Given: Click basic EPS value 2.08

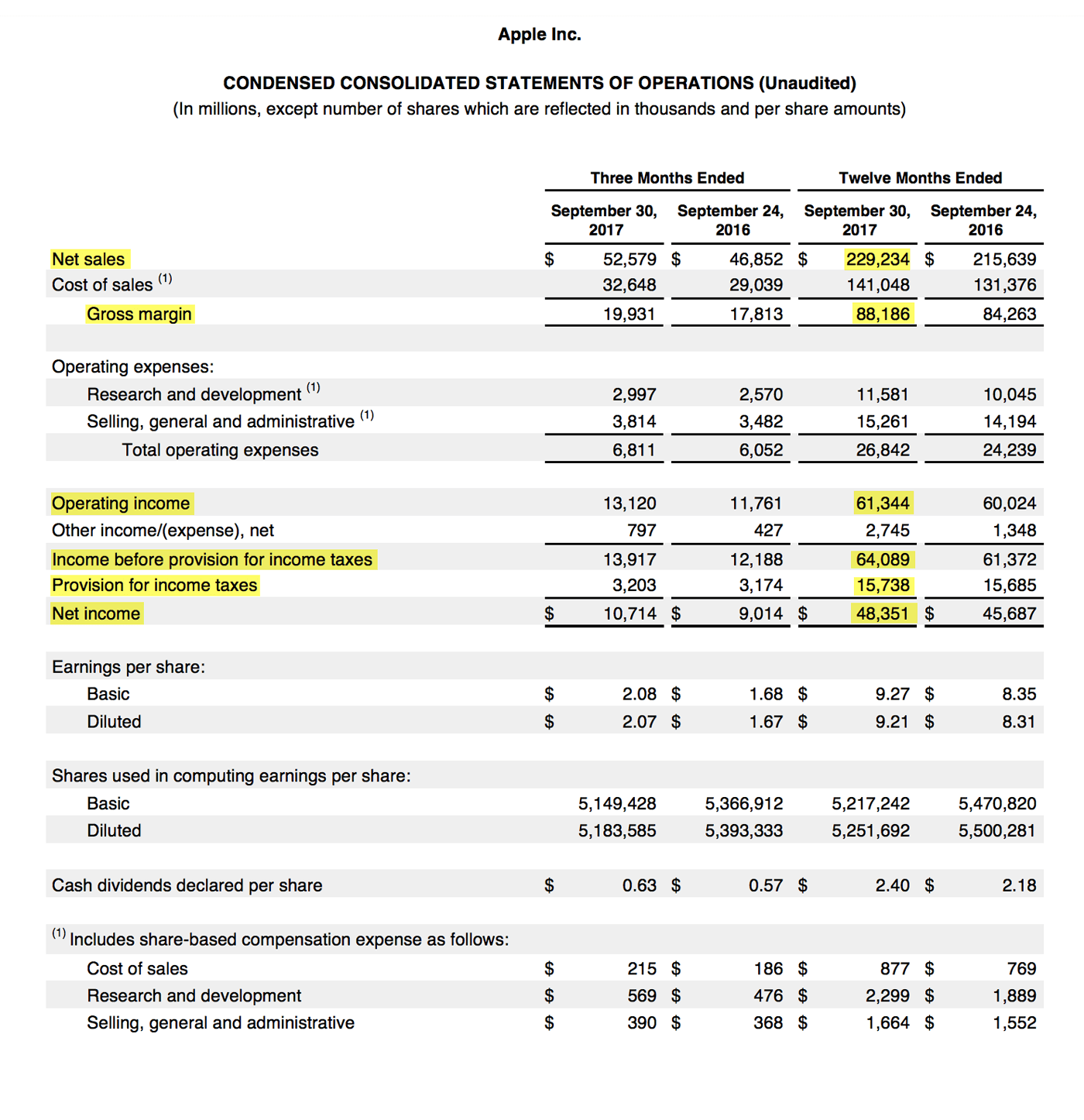Looking at the screenshot, I should pos(640,694).
